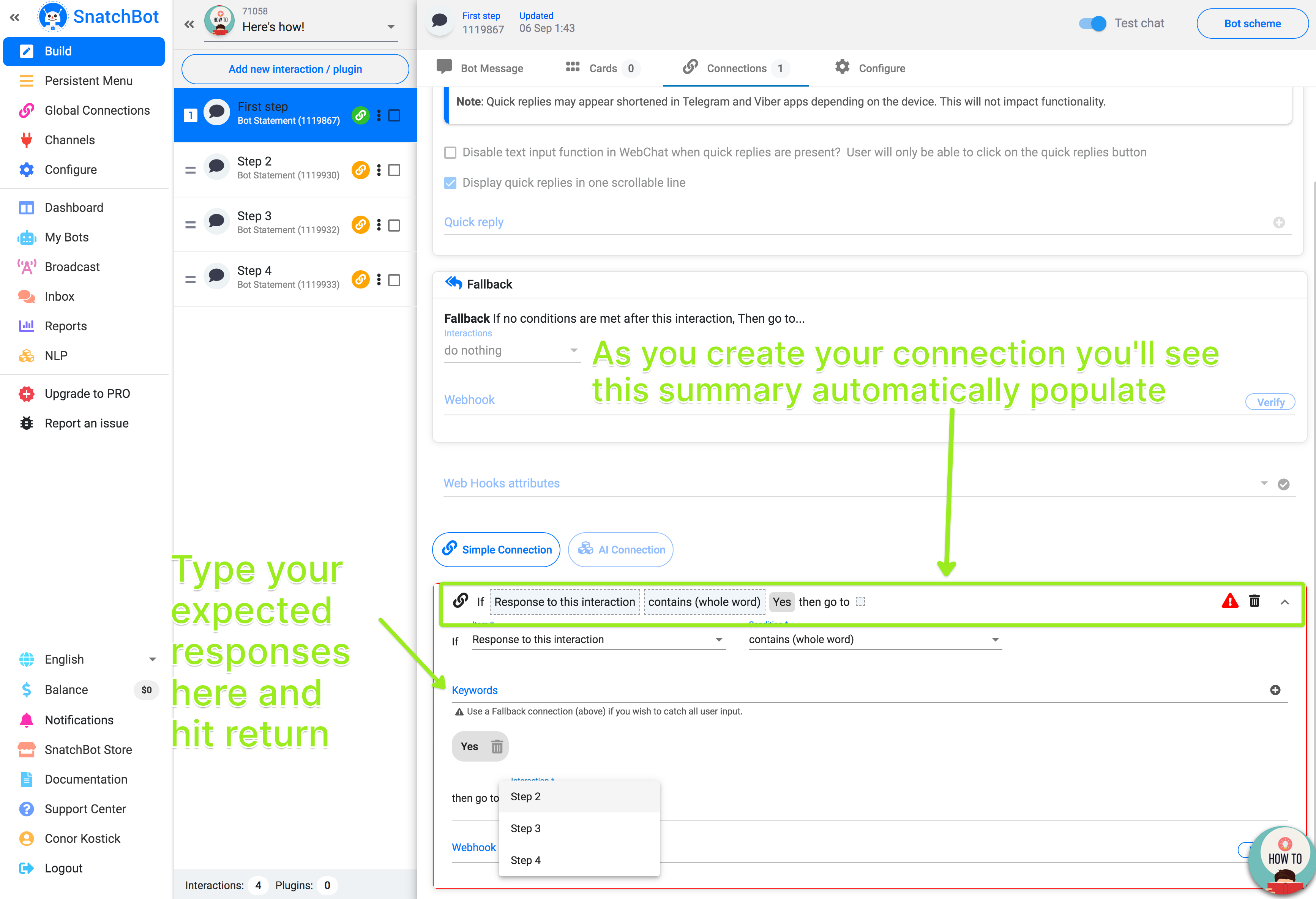Screen dimensions: 1316x899
Task: Check the disable text input checkbox
Action: coord(450,153)
